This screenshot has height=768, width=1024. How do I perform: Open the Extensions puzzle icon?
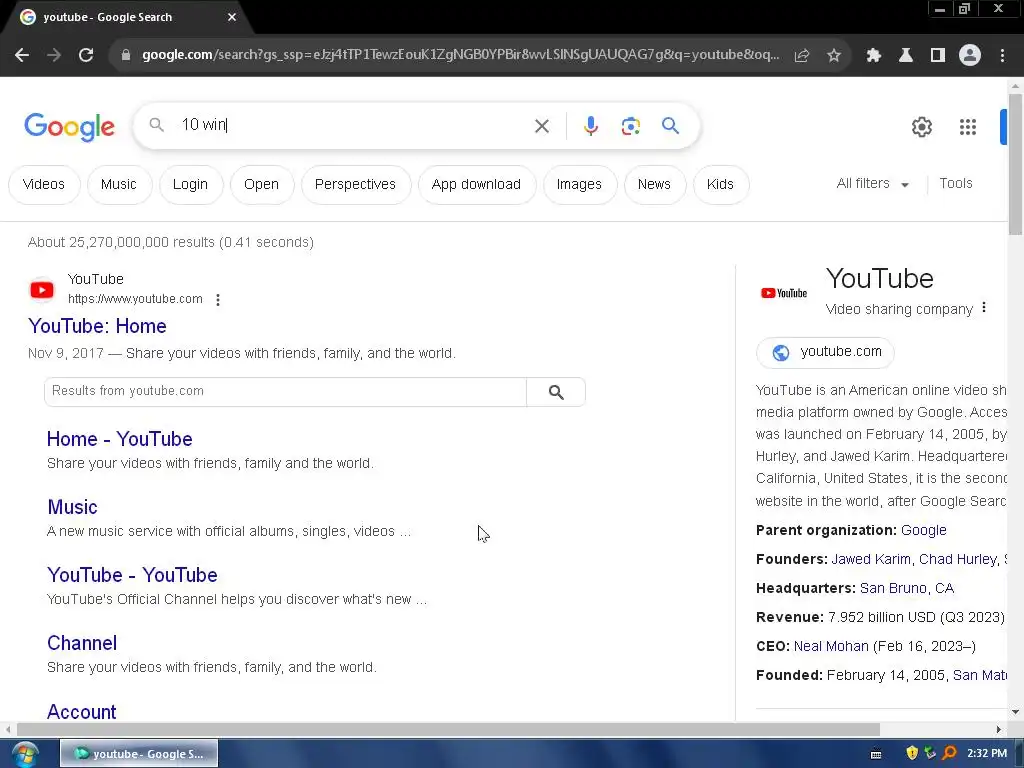click(874, 56)
